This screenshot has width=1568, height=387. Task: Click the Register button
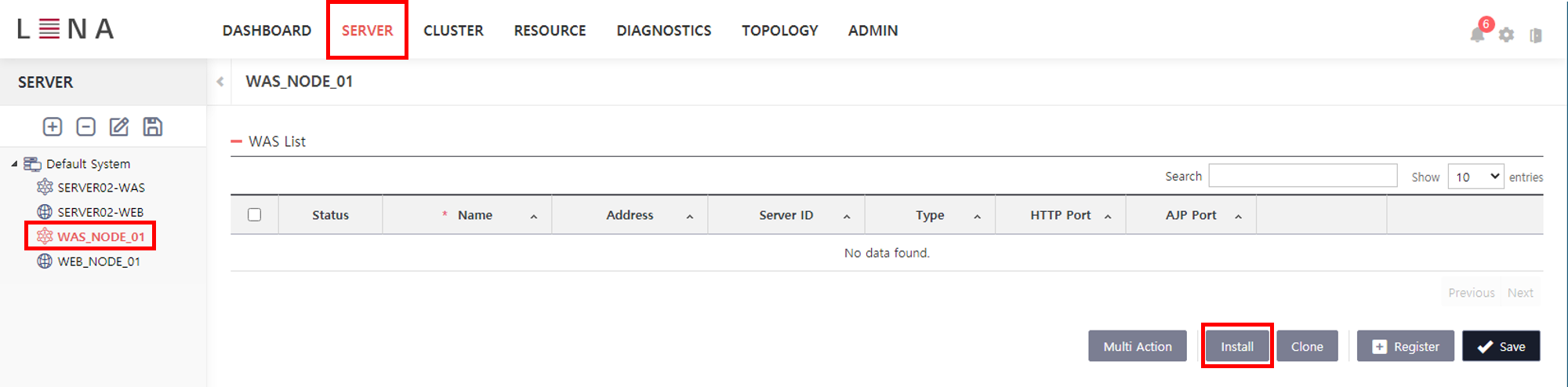tap(1405, 346)
